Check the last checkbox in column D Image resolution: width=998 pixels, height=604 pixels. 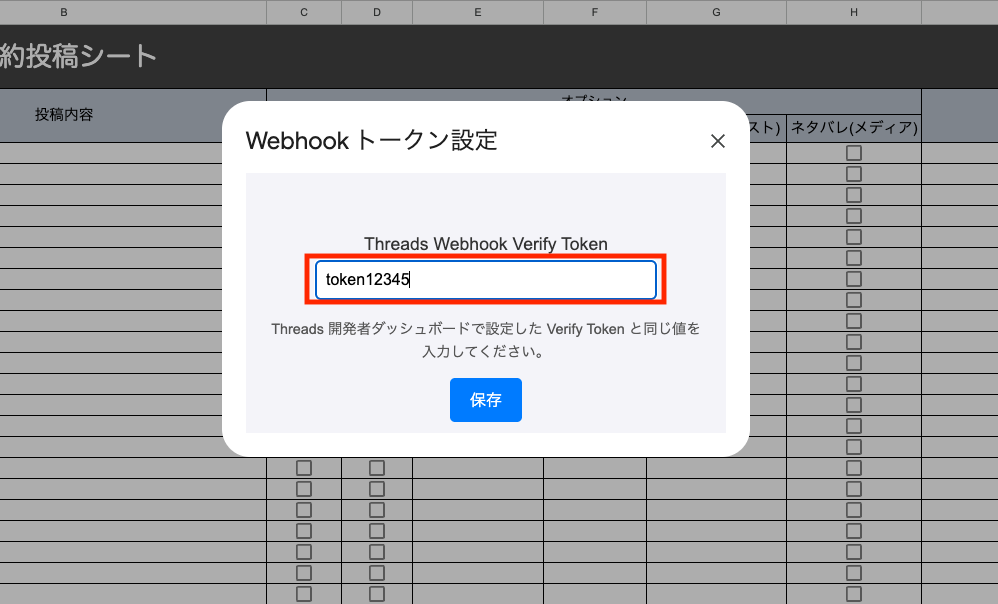click(377, 593)
